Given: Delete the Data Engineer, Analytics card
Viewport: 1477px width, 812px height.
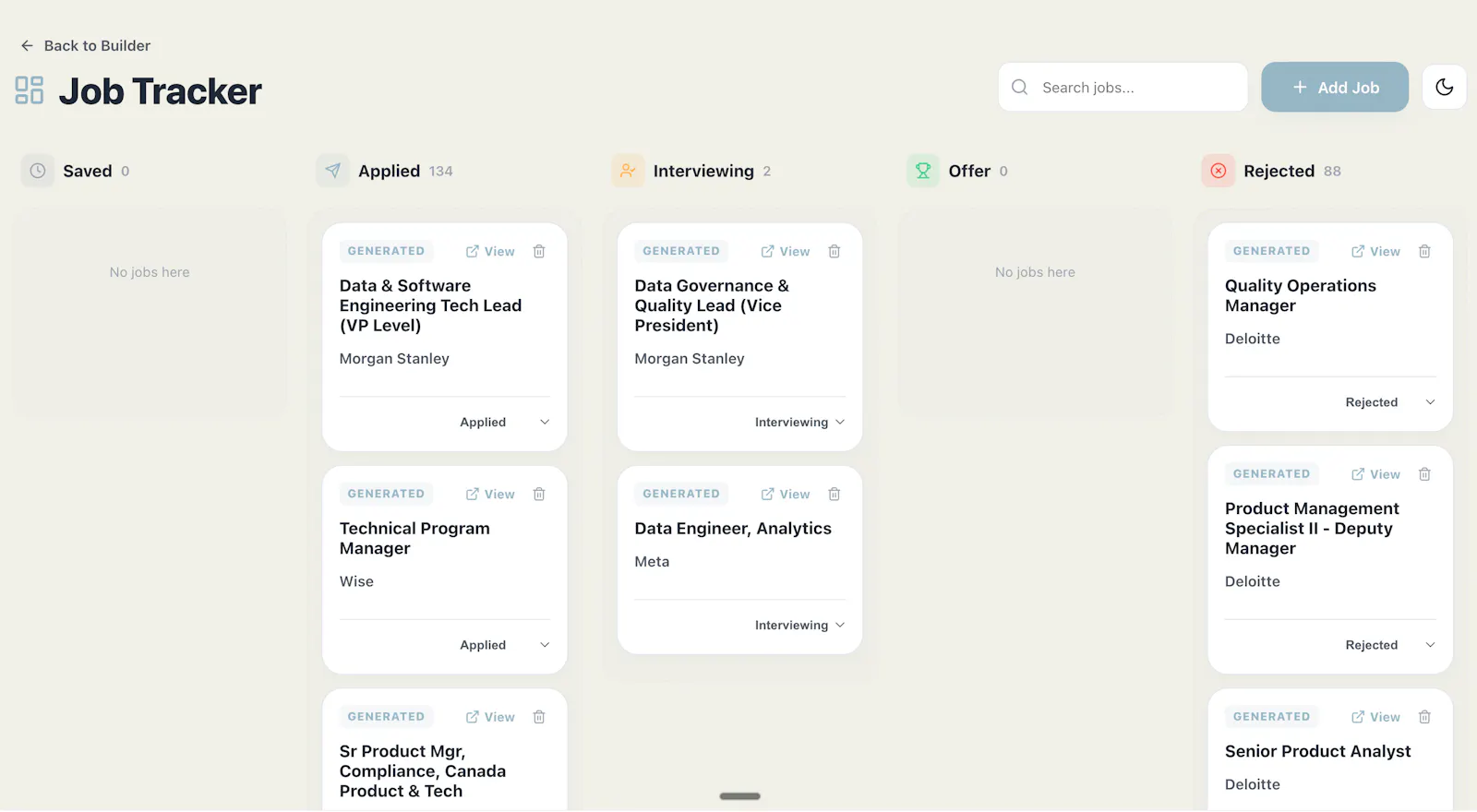Looking at the screenshot, I should 835,494.
